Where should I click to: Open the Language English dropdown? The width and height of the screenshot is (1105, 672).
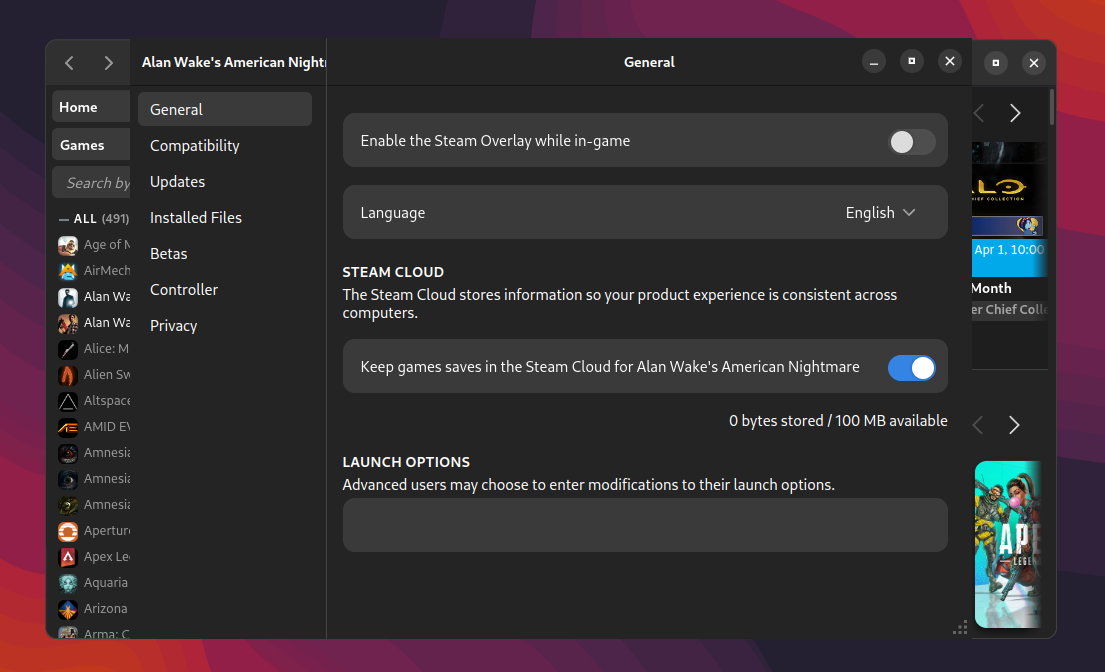[x=880, y=213]
